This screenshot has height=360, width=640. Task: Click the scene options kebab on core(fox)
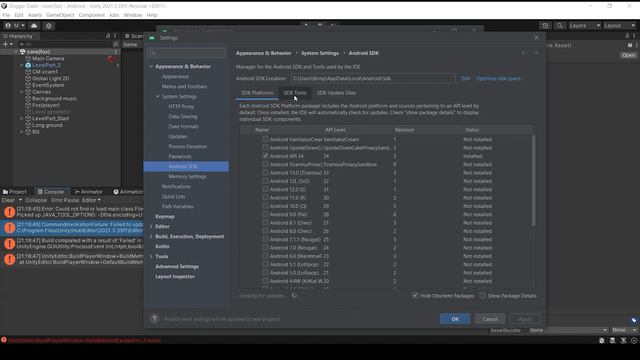point(116,52)
